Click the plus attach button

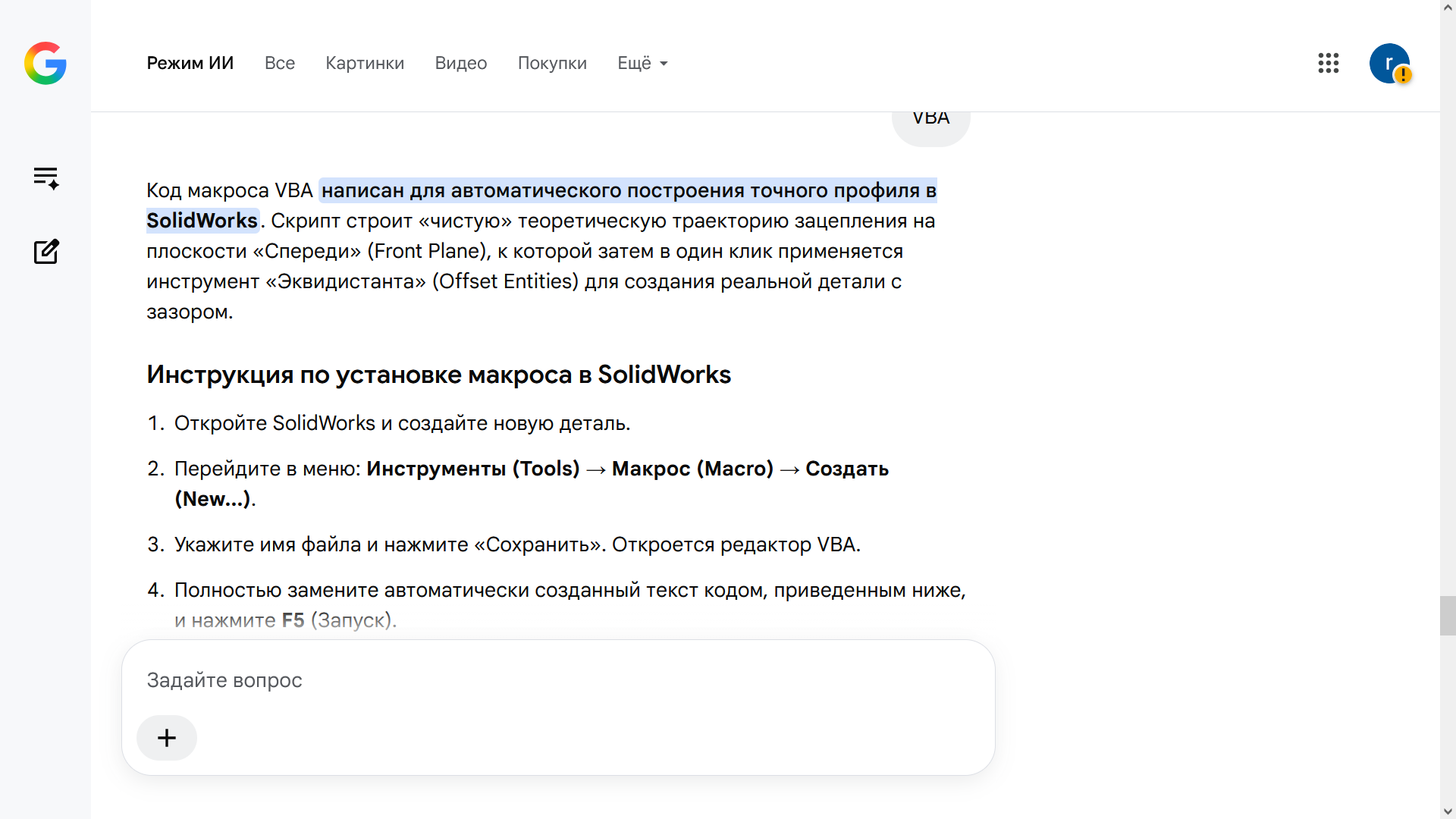coord(167,738)
